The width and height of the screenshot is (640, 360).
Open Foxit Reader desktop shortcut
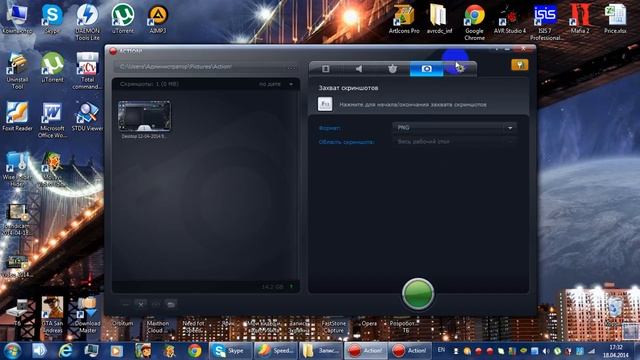tap(17, 116)
